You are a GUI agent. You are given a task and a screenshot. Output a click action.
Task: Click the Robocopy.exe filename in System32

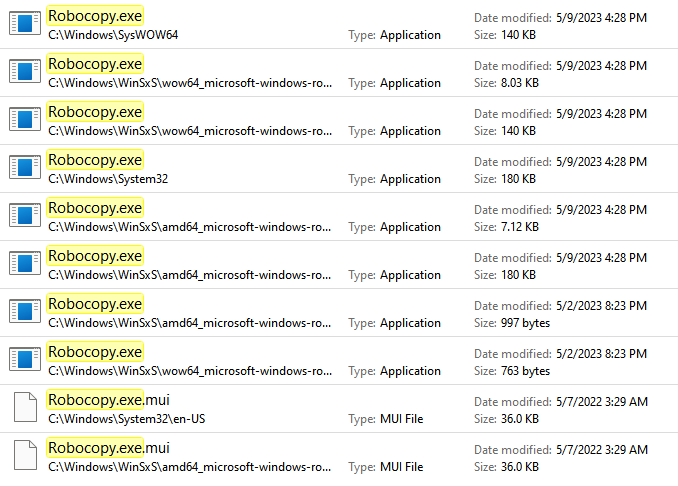tap(95, 160)
